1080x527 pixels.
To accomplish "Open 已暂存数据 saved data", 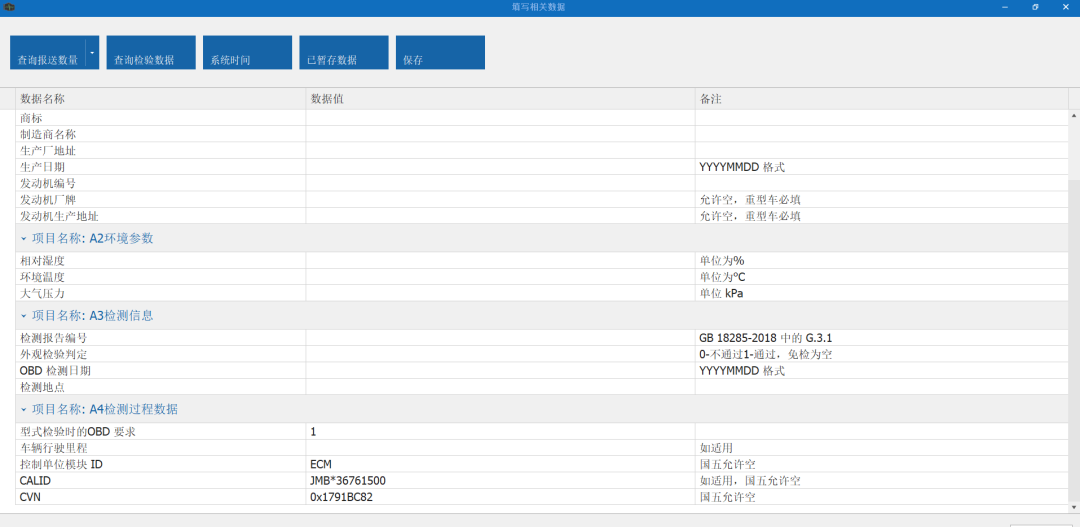I will (344, 52).
